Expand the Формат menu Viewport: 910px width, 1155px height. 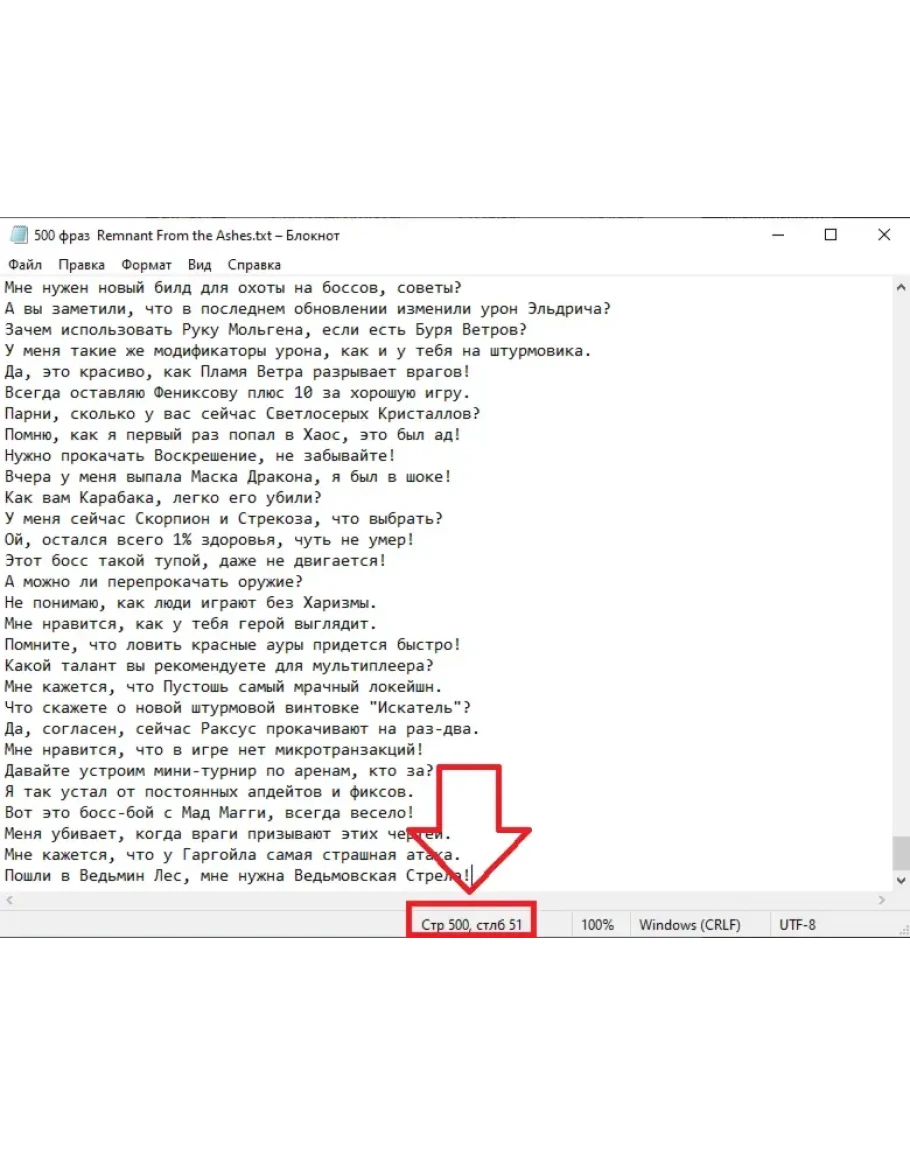pos(146,265)
